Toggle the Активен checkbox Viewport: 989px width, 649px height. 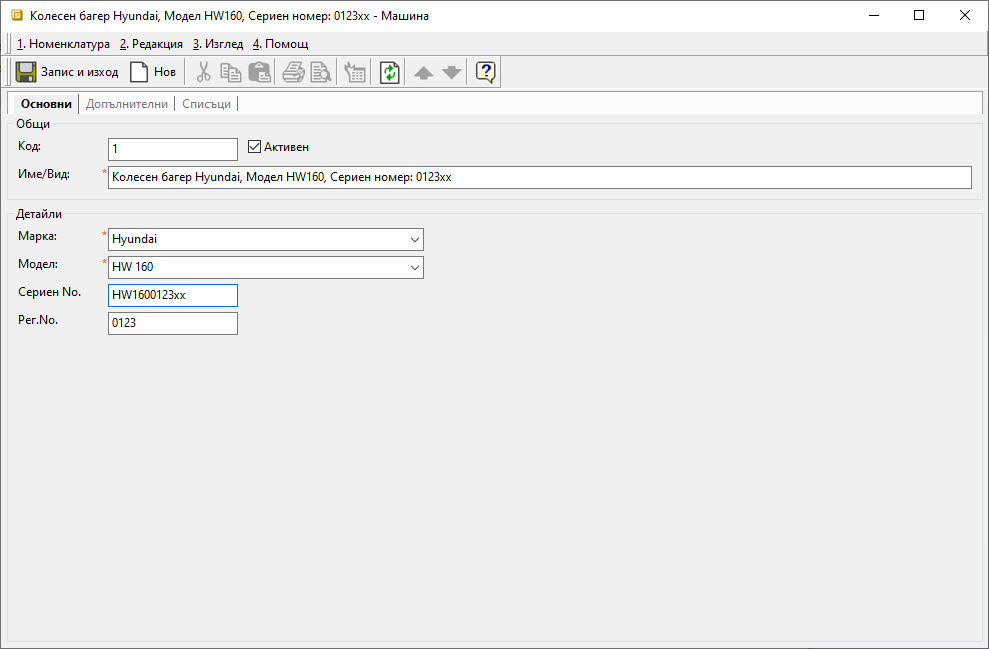point(254,147)
